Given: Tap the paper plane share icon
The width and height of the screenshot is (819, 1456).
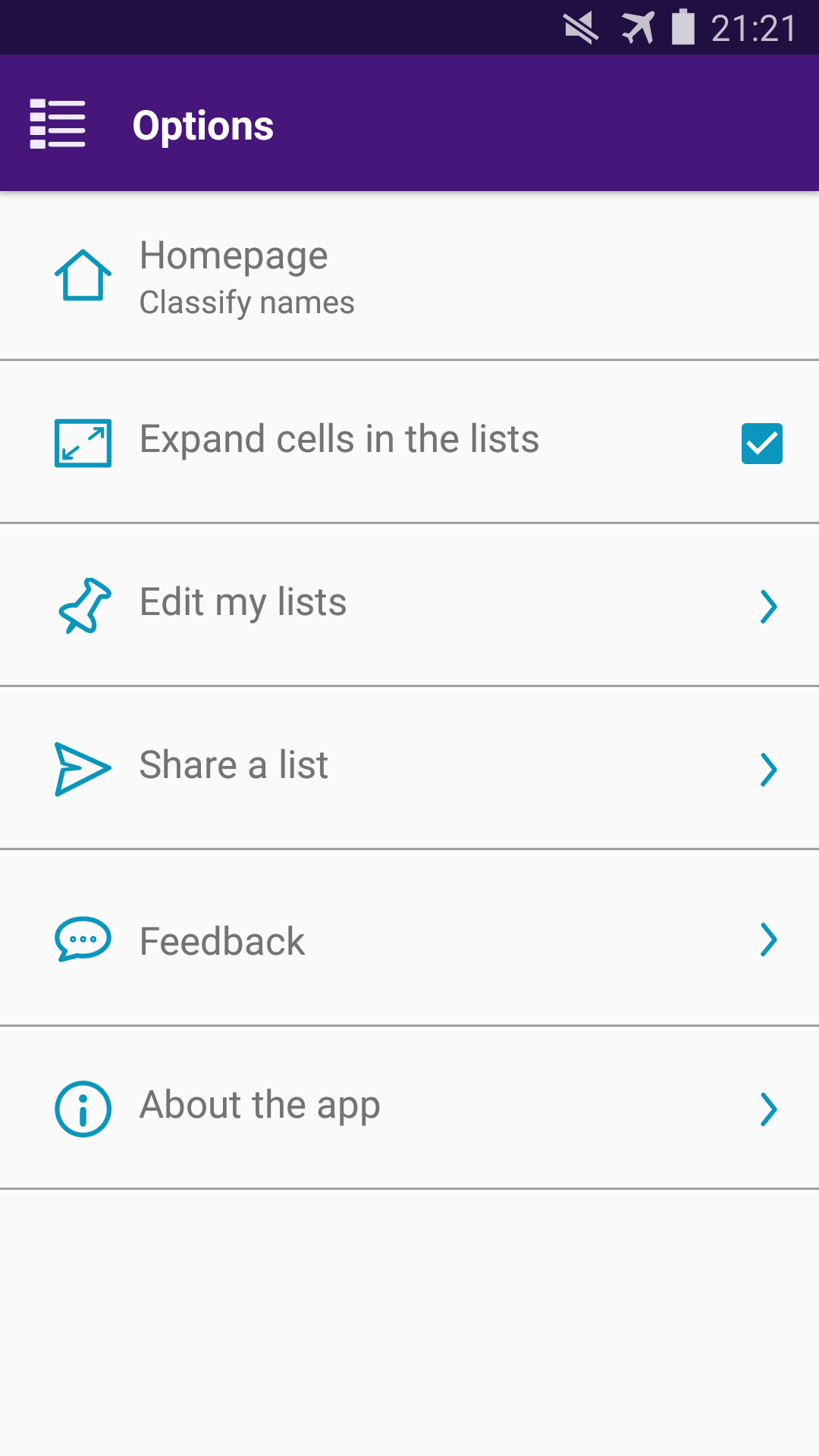Looking at the screenshot, I should click(83, 769).
